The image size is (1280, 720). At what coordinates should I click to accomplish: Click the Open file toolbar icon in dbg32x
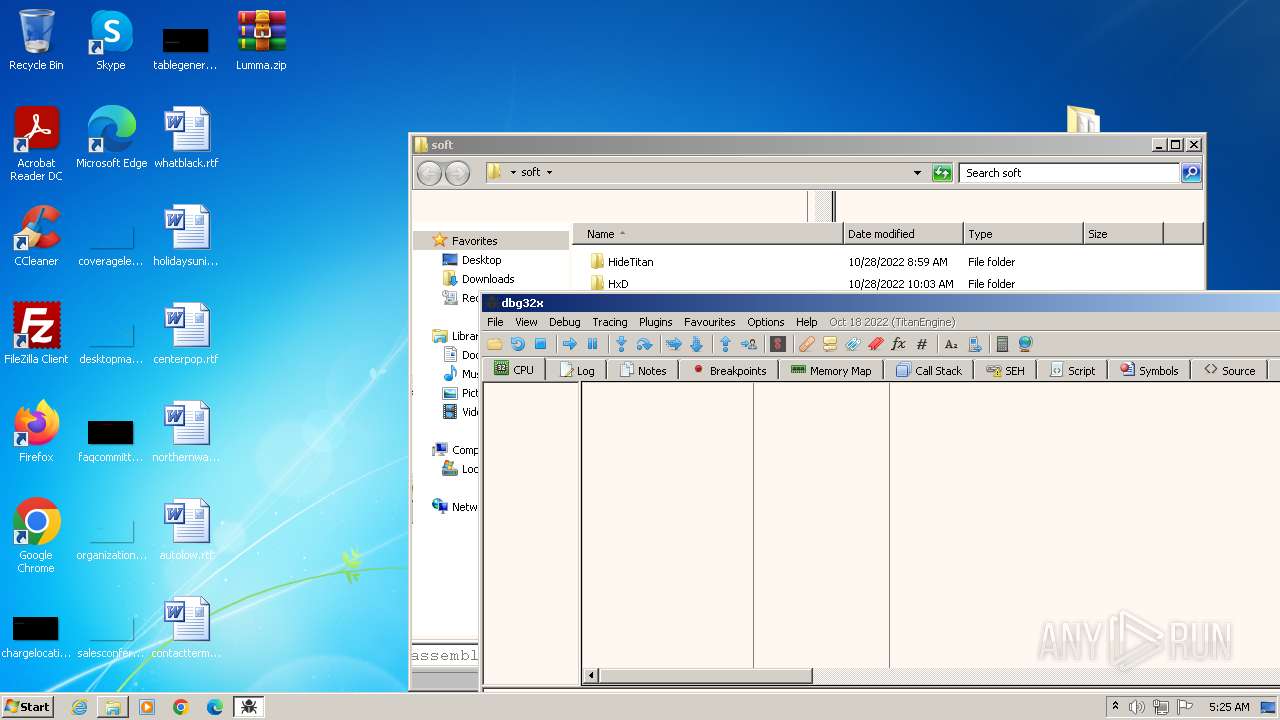tap(495, 344)
